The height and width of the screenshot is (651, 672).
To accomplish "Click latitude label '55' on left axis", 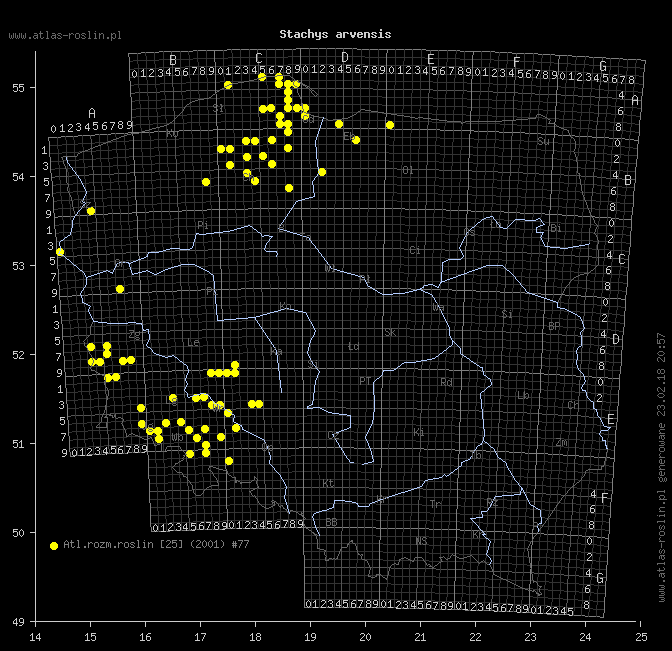I will 18,88.
